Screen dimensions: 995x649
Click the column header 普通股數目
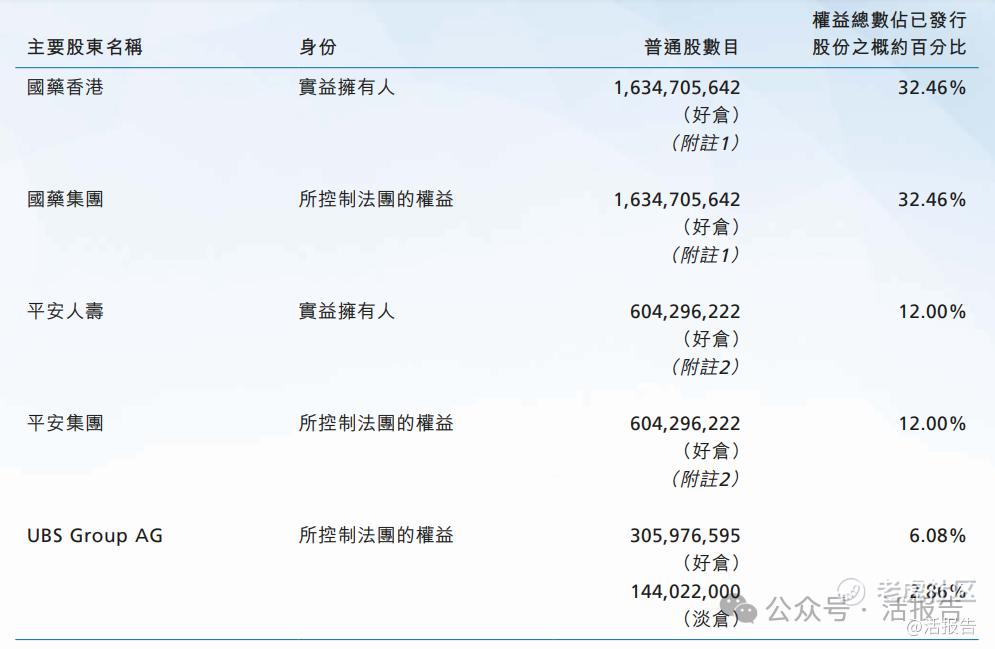tap(692, 47)
